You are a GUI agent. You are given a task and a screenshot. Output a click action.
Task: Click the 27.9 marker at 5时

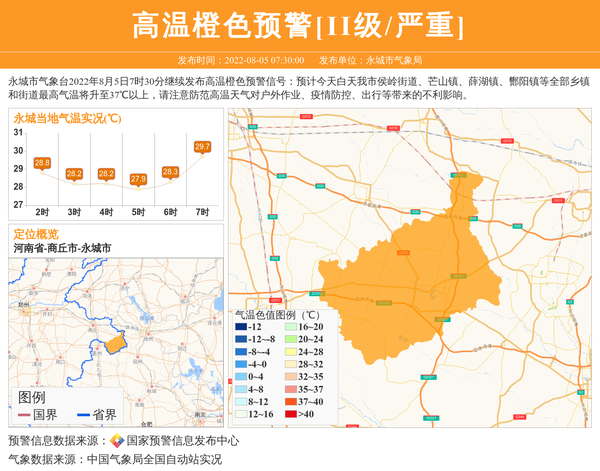138,179
